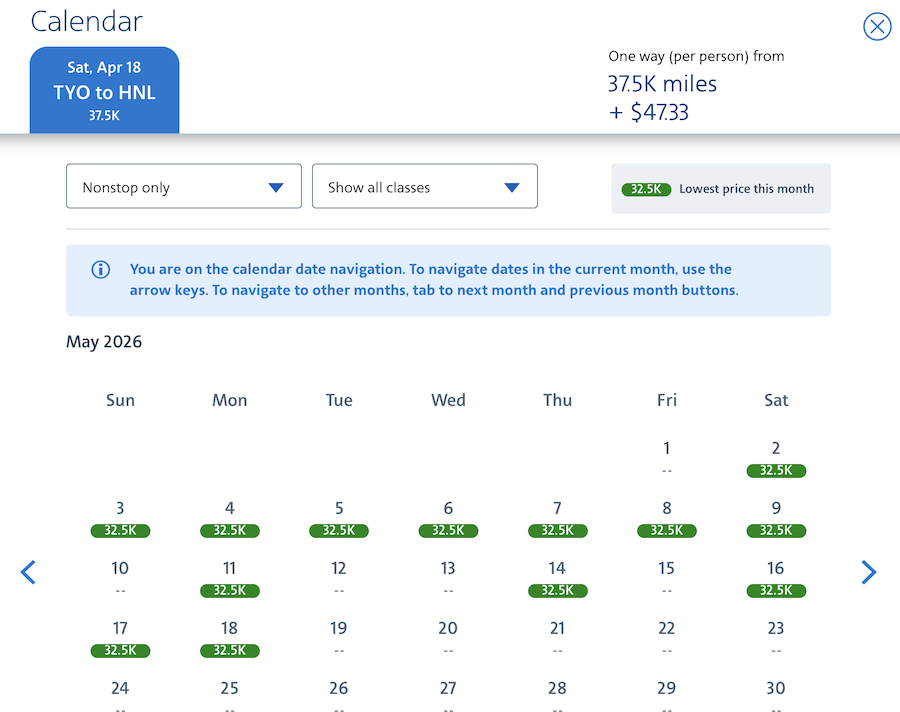
Task: Select Thursday May 7 with 32.5K
Action: 557,518
